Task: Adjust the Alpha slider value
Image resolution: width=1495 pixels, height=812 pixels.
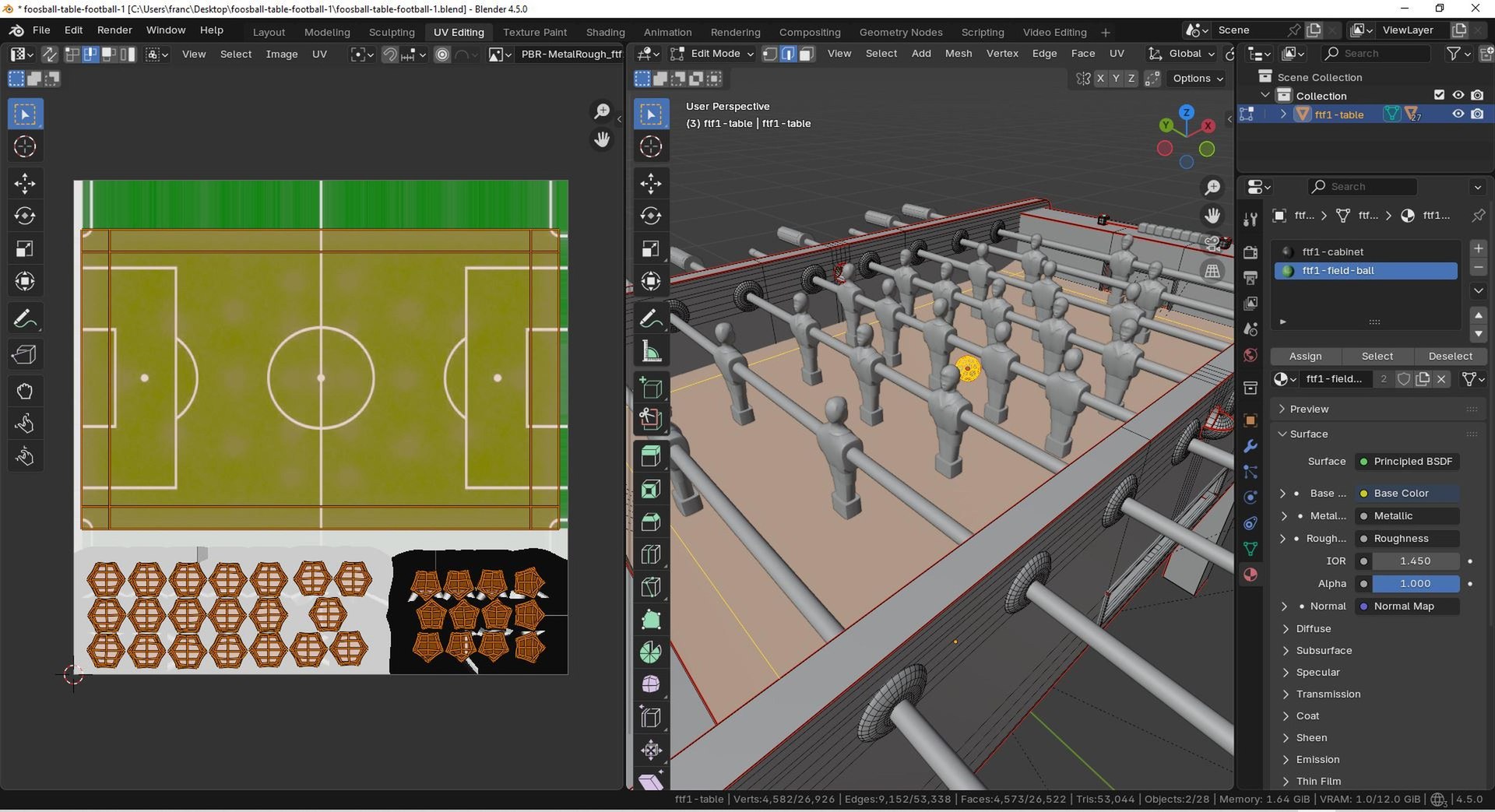Action: (x=1415, y=584)
